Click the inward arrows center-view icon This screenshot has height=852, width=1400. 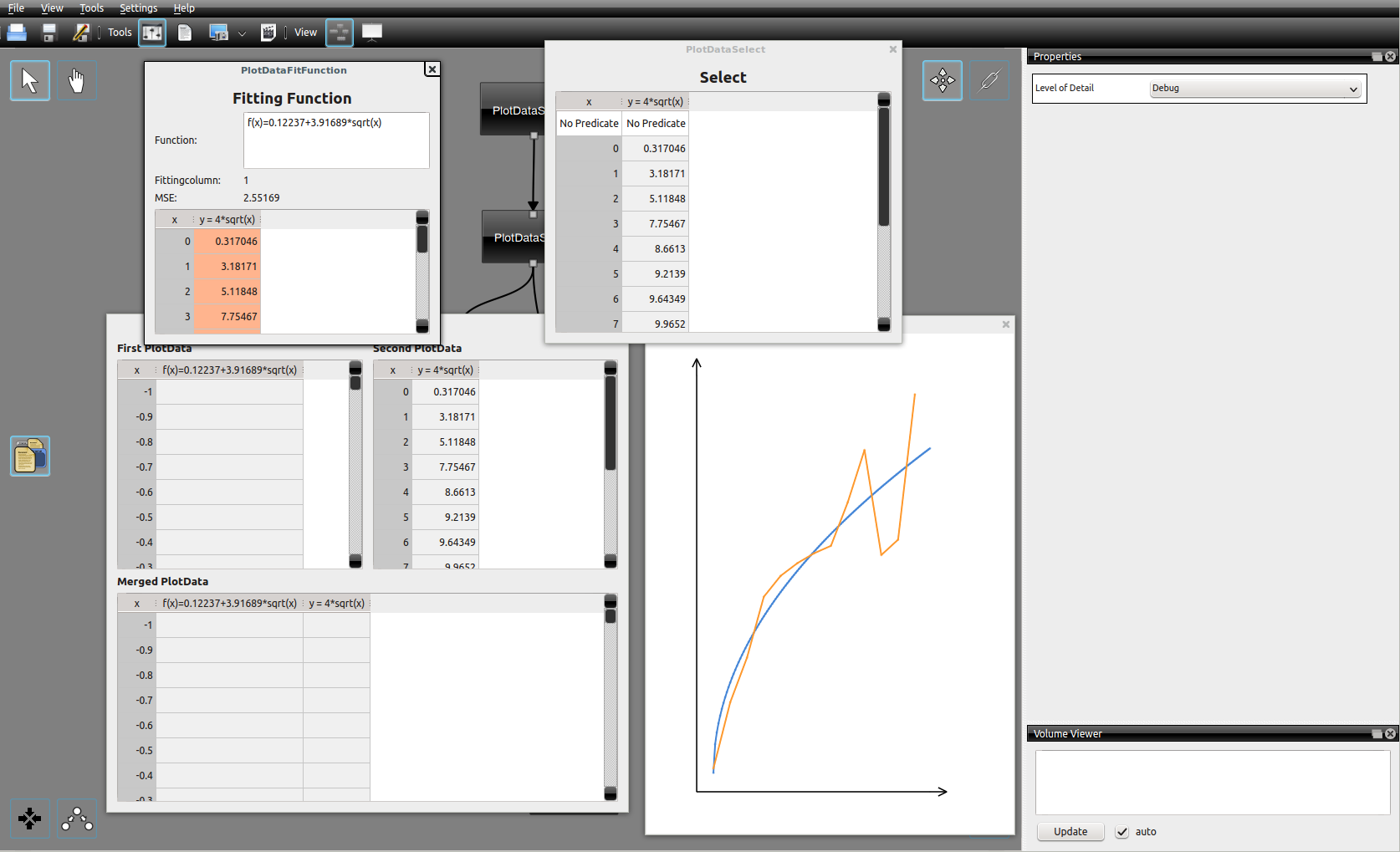tap(30, 819)
